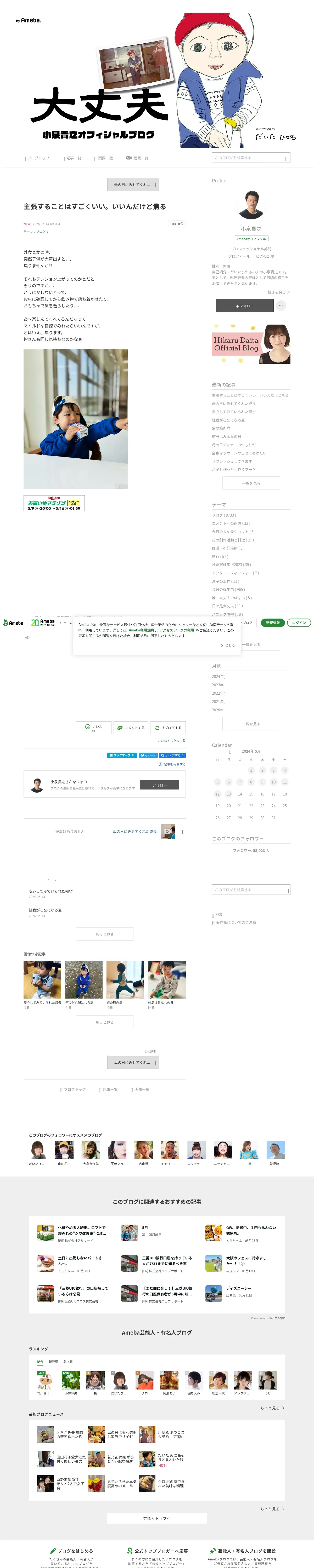The image size is (314, 1568).
Task: Open recommended blogger 大島美保美 avatar
Action: (91, 1149)
